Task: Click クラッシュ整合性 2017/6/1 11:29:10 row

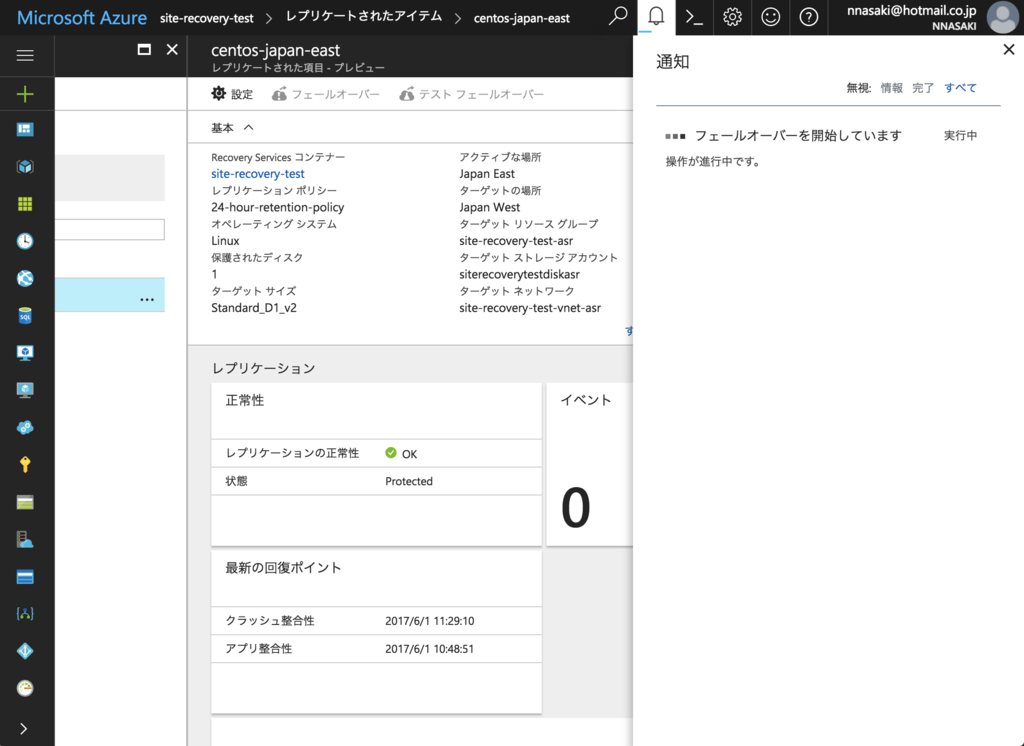Action: [376, 621]
